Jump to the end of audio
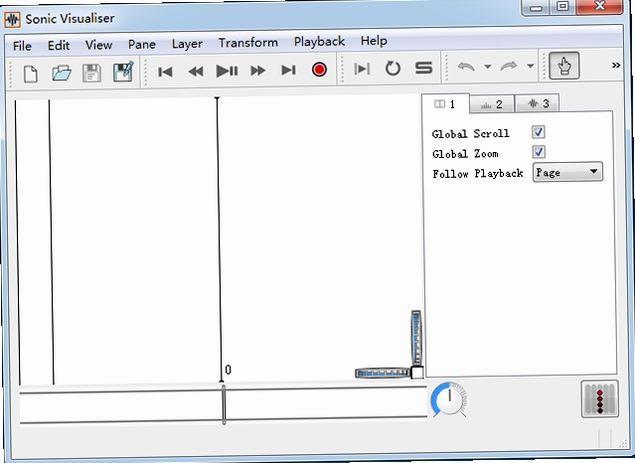 [x=288, y=70]
